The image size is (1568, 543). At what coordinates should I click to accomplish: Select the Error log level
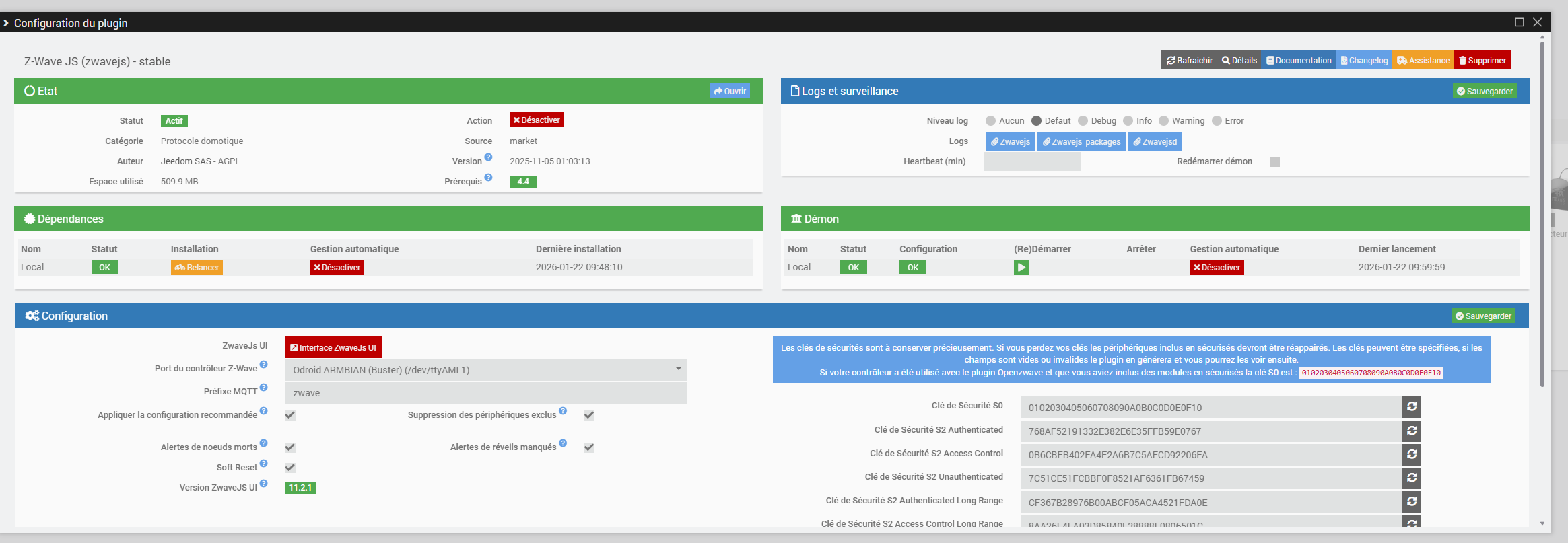pos(1217,121)
